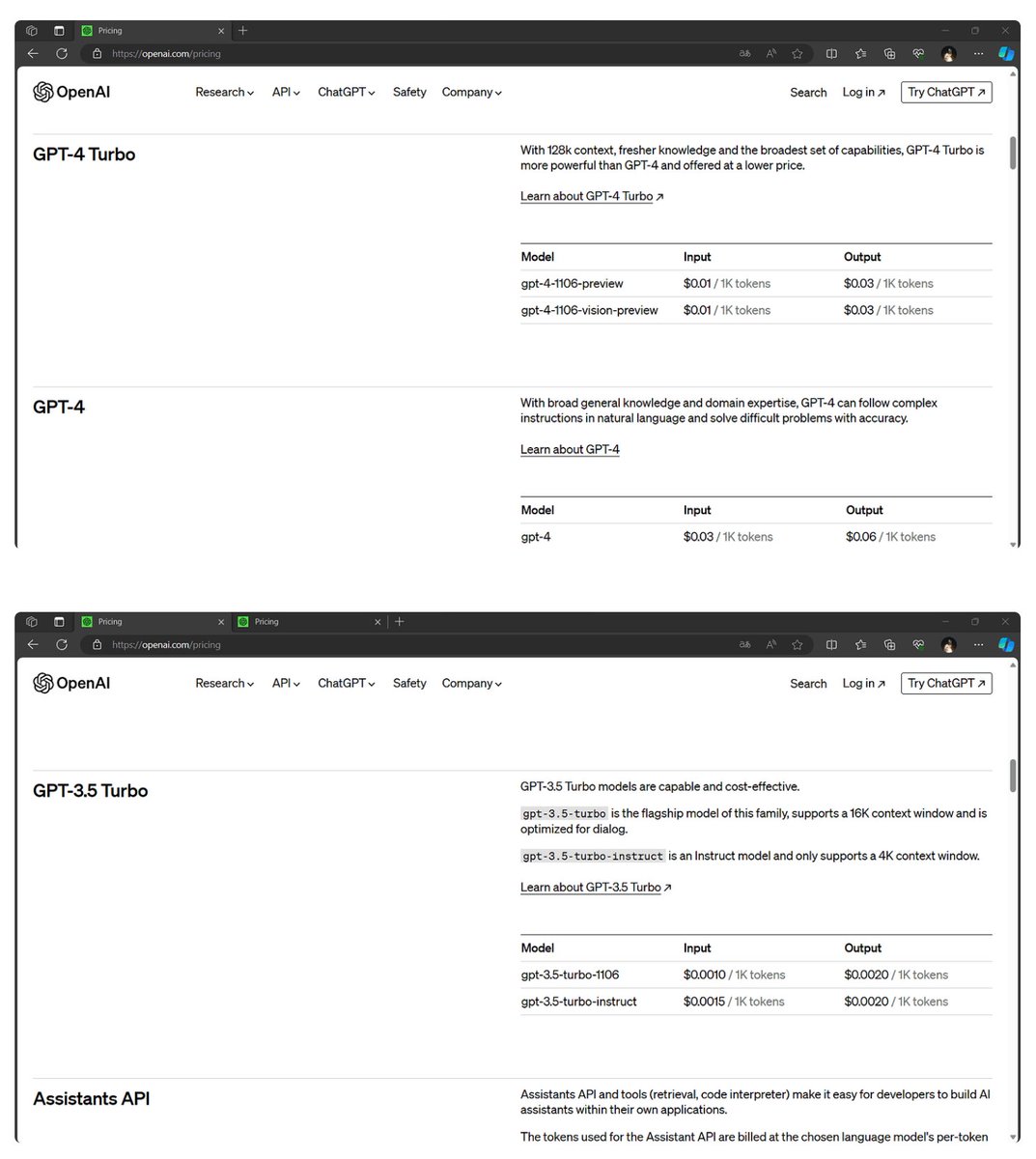1036x1159 pixels.
Task: Click the top window's vertical scrollbar thumb
Action: (x=1013, y=154)
